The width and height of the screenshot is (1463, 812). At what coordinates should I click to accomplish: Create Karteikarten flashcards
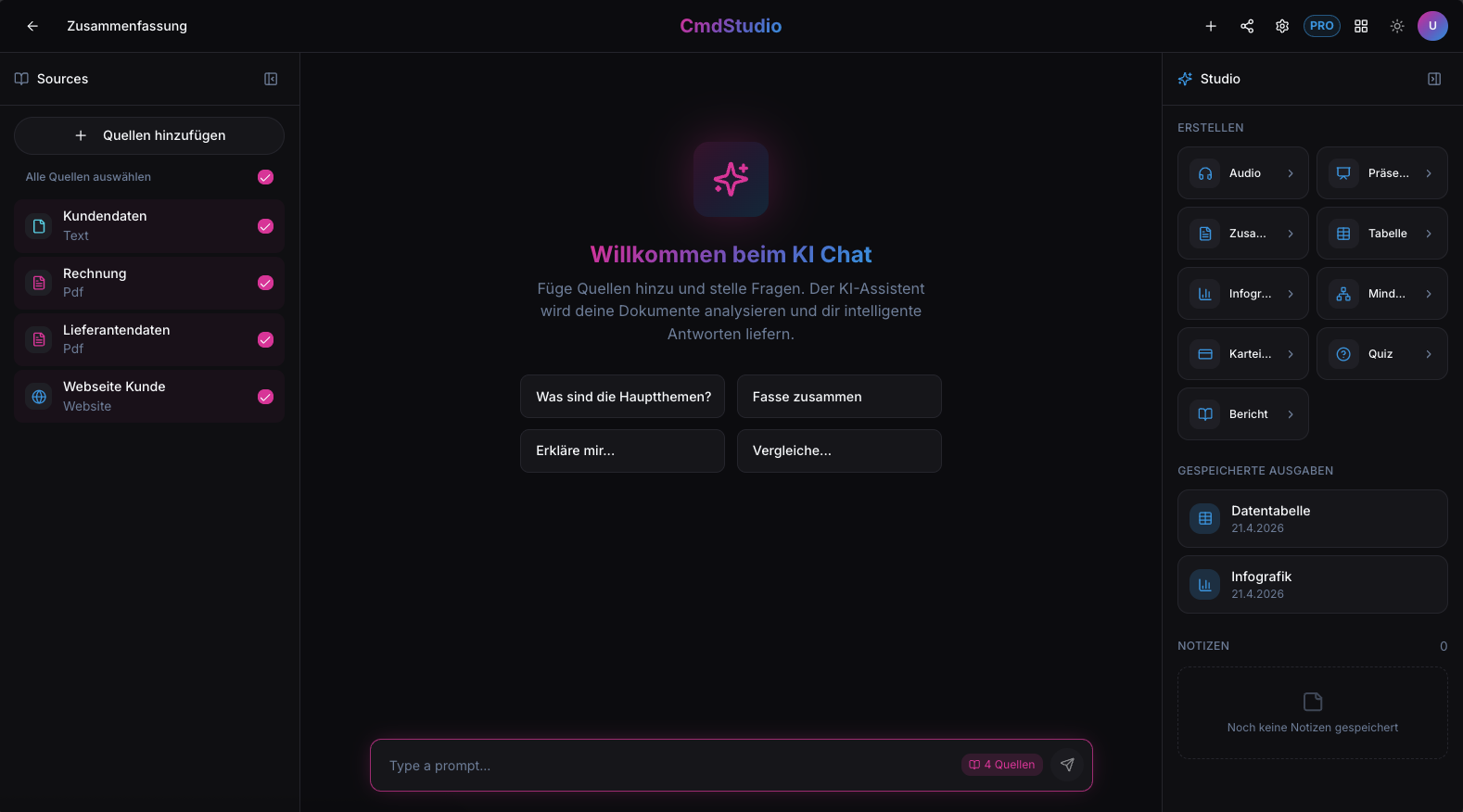pyautogui.click(x=1242, y=353)
